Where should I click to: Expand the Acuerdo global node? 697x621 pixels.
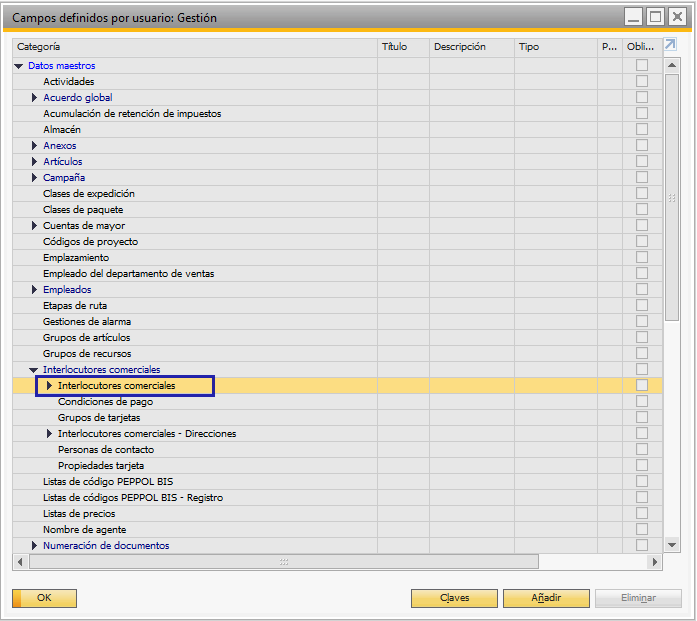(x=34, y=97)
